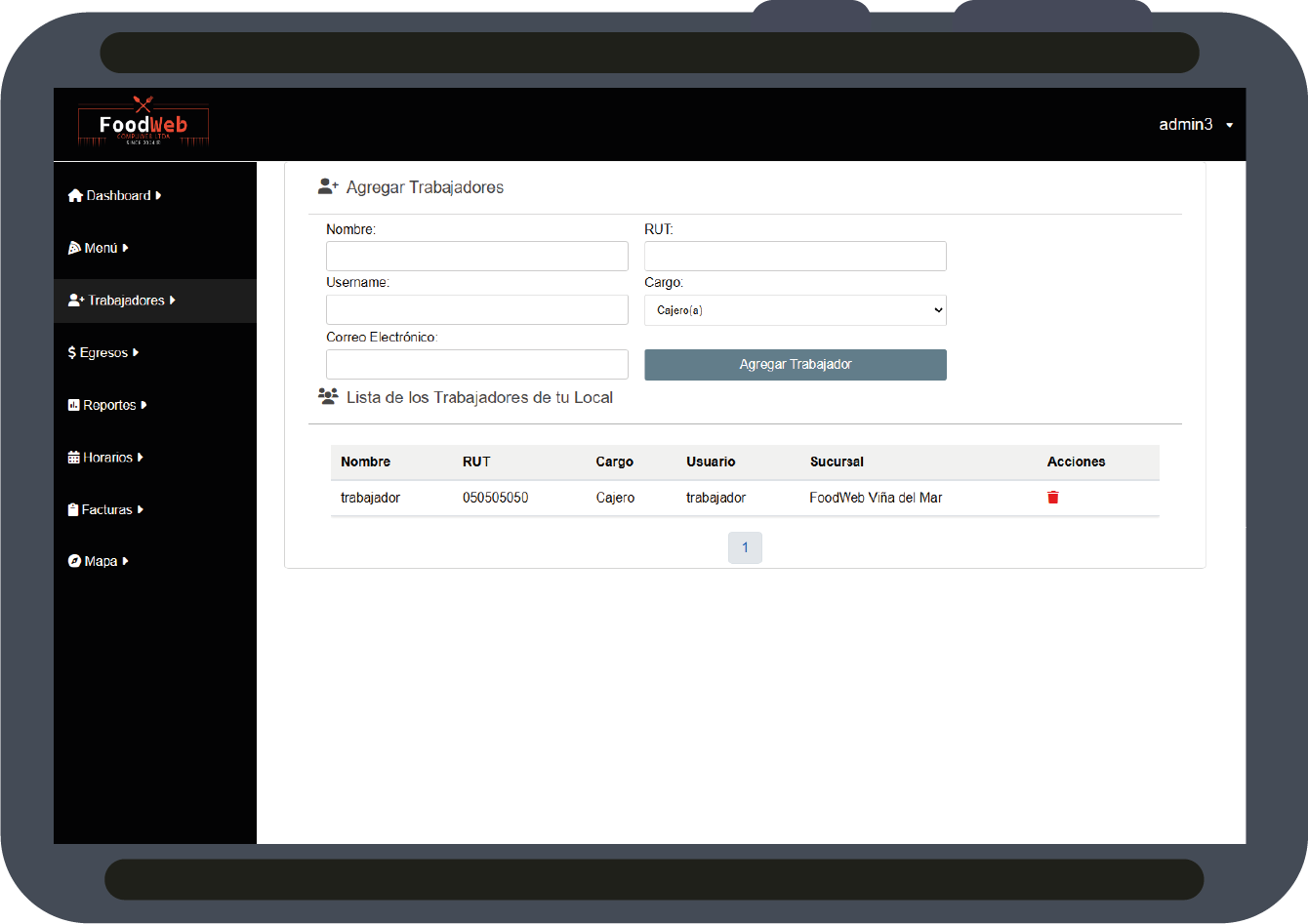Click the Egresos dollar icon

click(x=71, y=352)
